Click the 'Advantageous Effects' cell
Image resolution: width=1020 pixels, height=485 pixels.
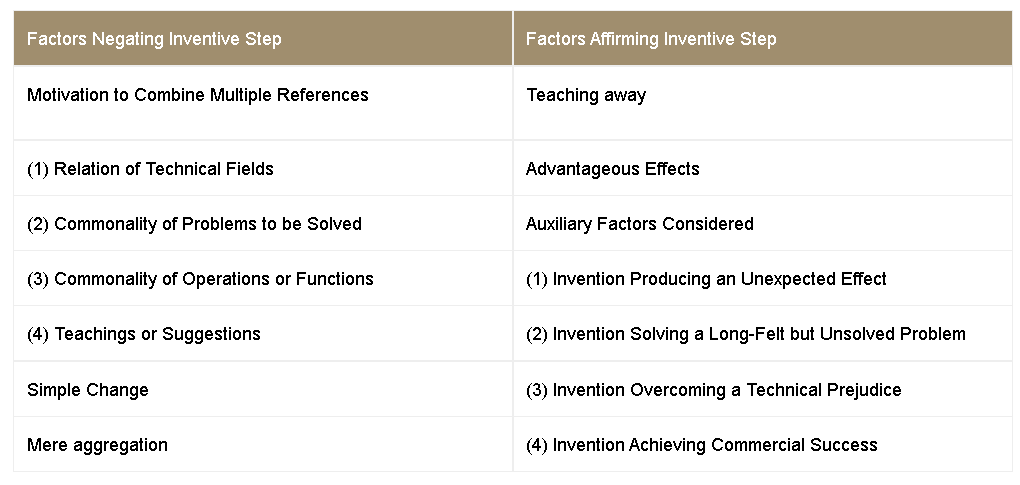point(613,169)
